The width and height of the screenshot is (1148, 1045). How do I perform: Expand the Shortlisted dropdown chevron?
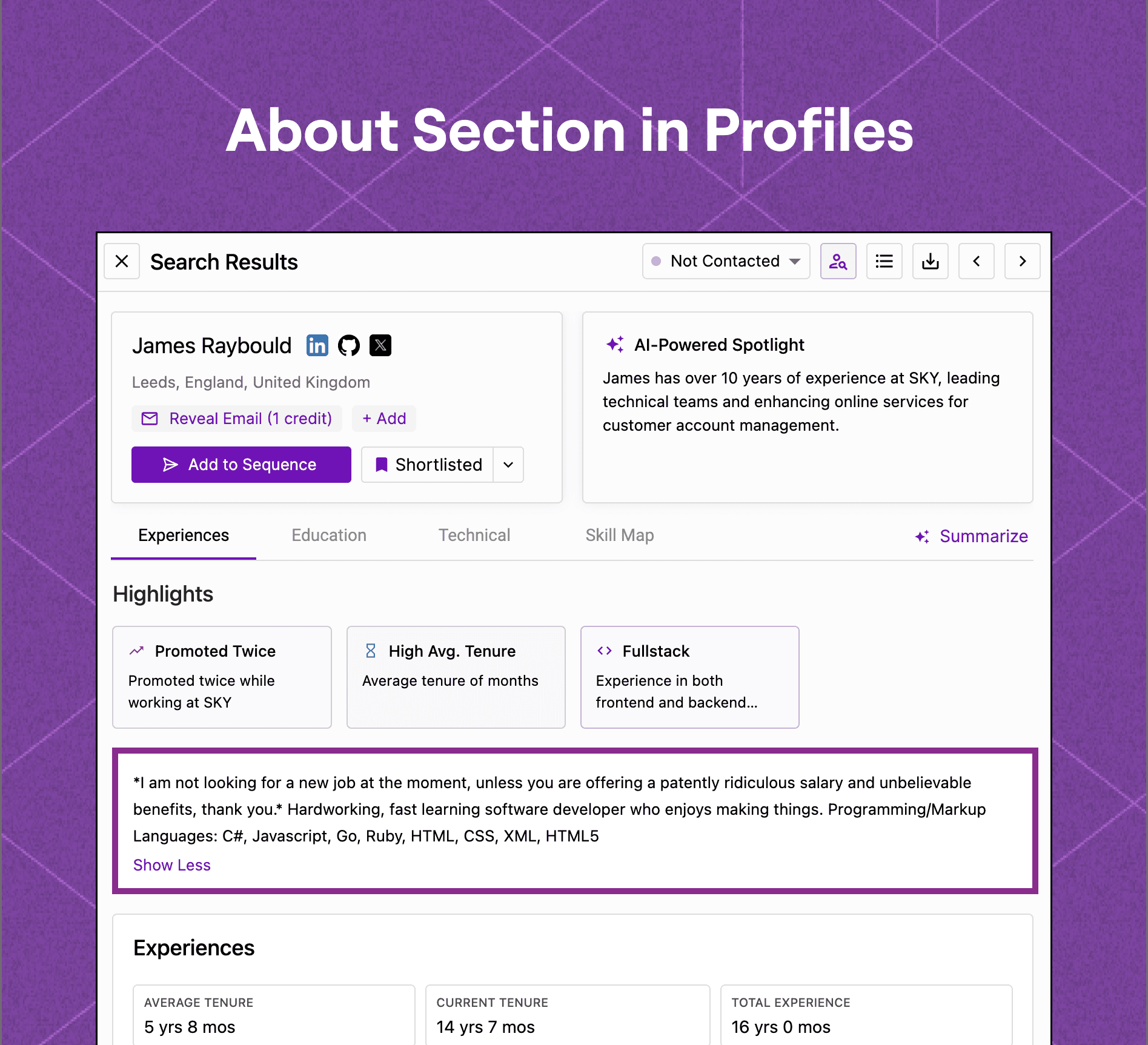pos(509,465)
